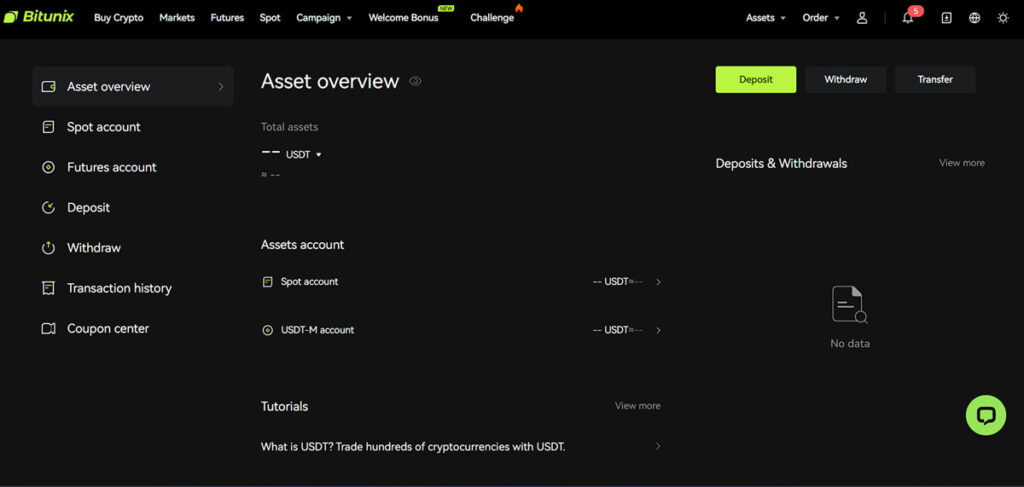The image size is (1024, 487).
Task: Click the app download icon
Action: coord(946,18)
